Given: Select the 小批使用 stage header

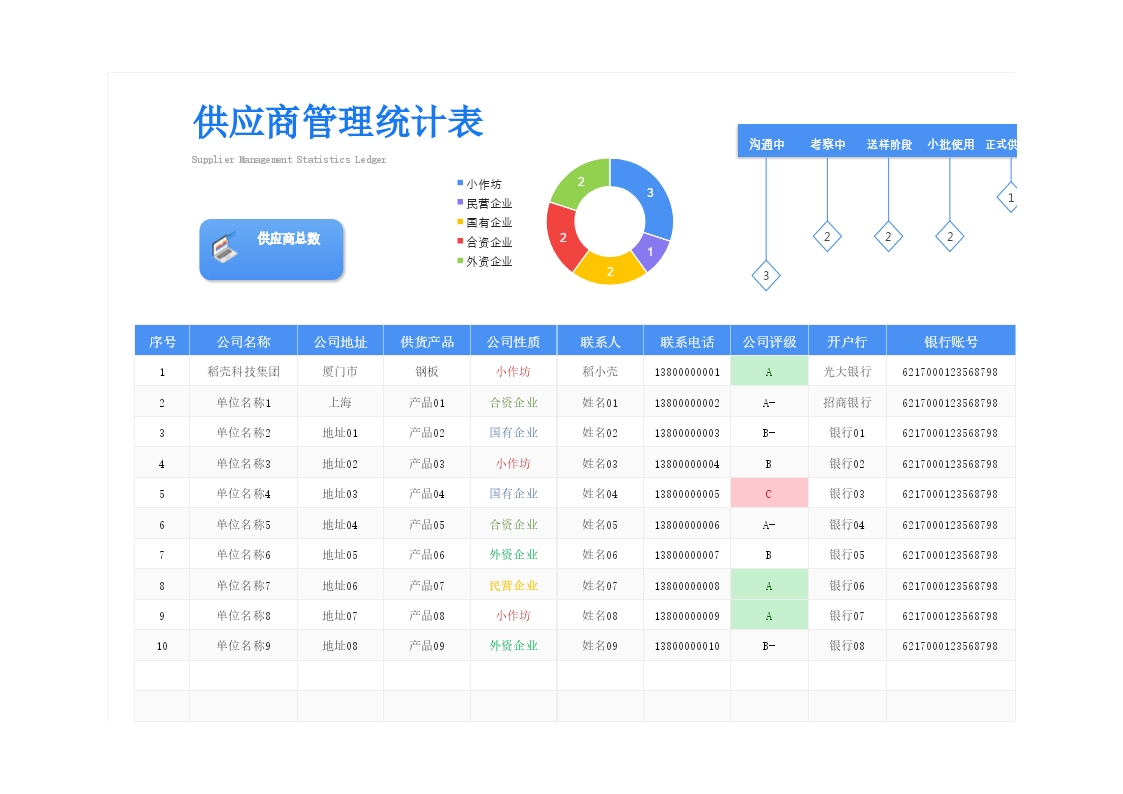Looking at the screenshot, I should [x=950, y=144].
